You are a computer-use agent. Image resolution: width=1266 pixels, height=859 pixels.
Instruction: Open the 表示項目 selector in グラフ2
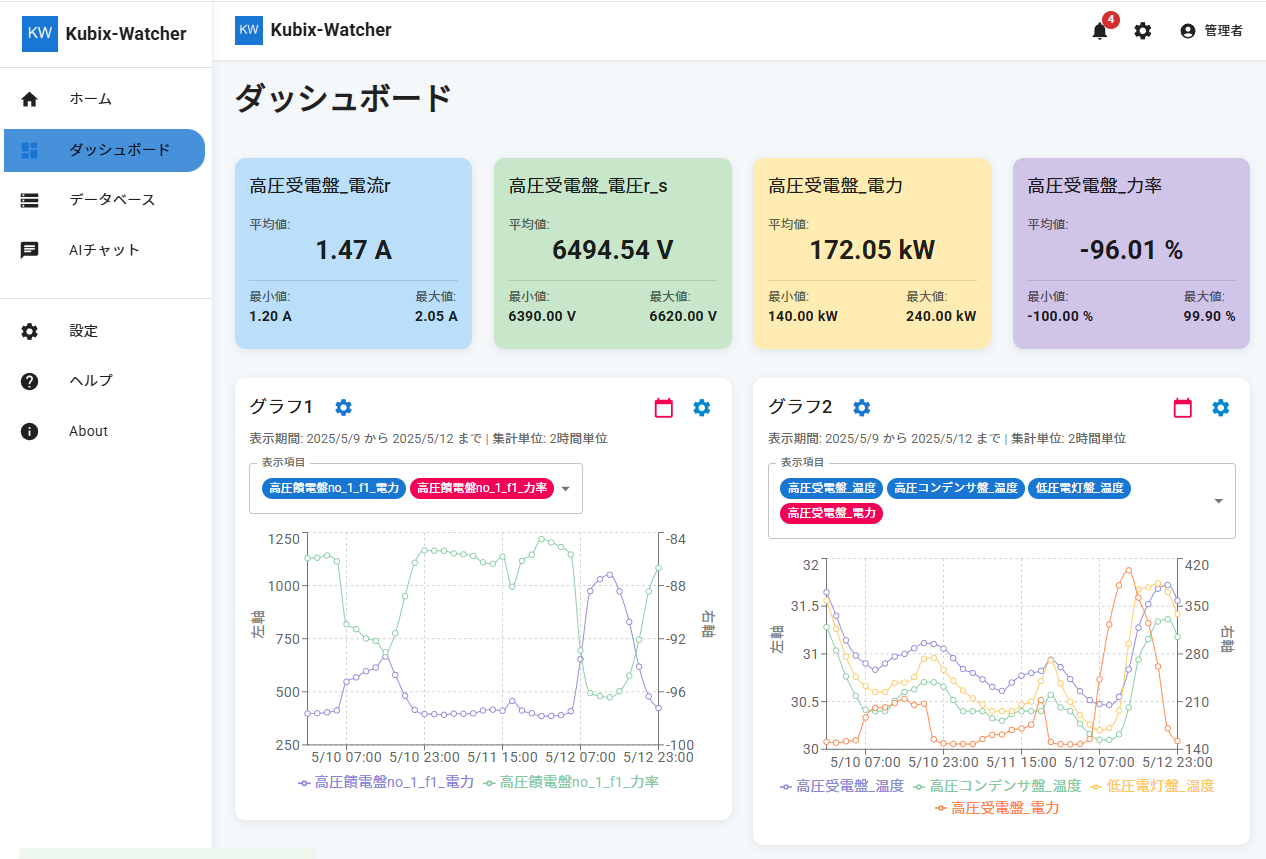(1218, 501)
